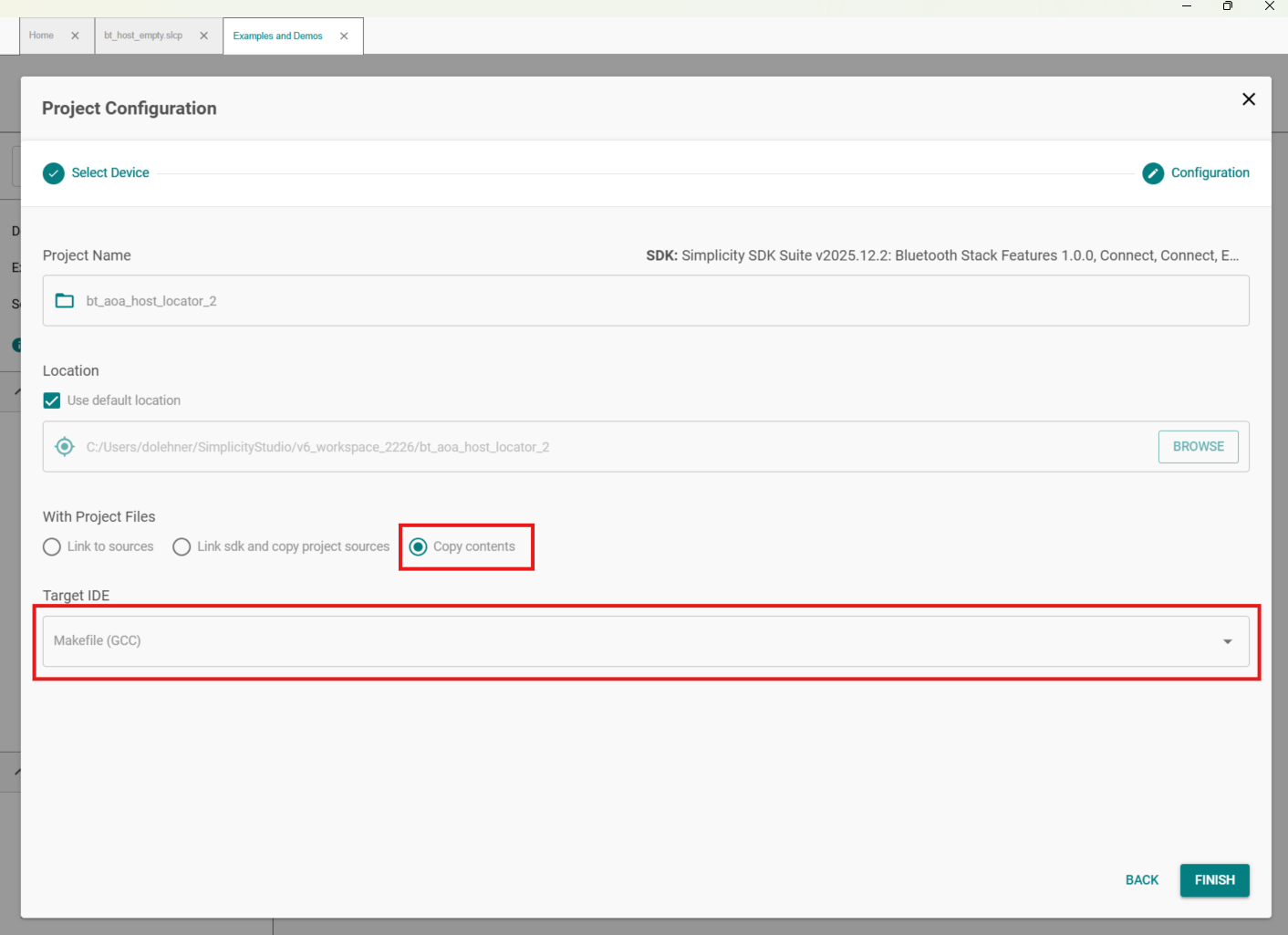Close the Examples and Demos tab
Image resolution: width=1288 pixels, height=935 pixels.
[344, 36]
